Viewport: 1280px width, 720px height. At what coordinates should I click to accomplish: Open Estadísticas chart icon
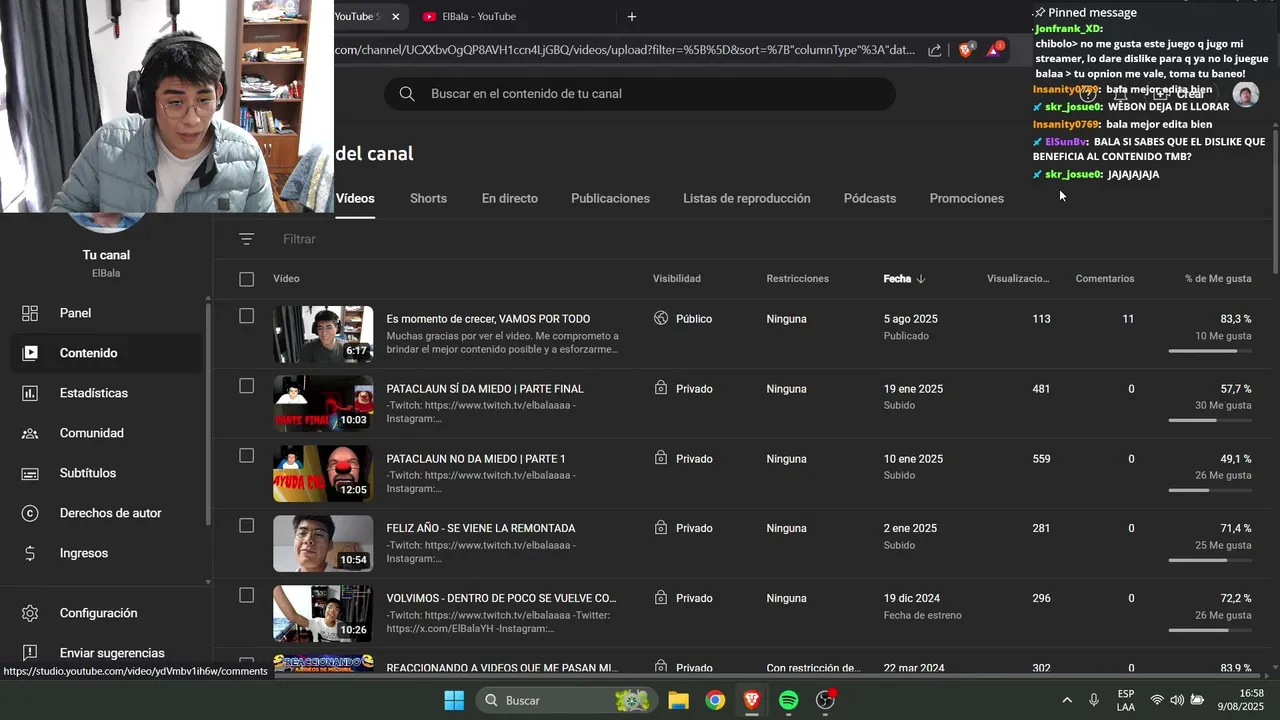pyautogui.click(x=30, y=393)
